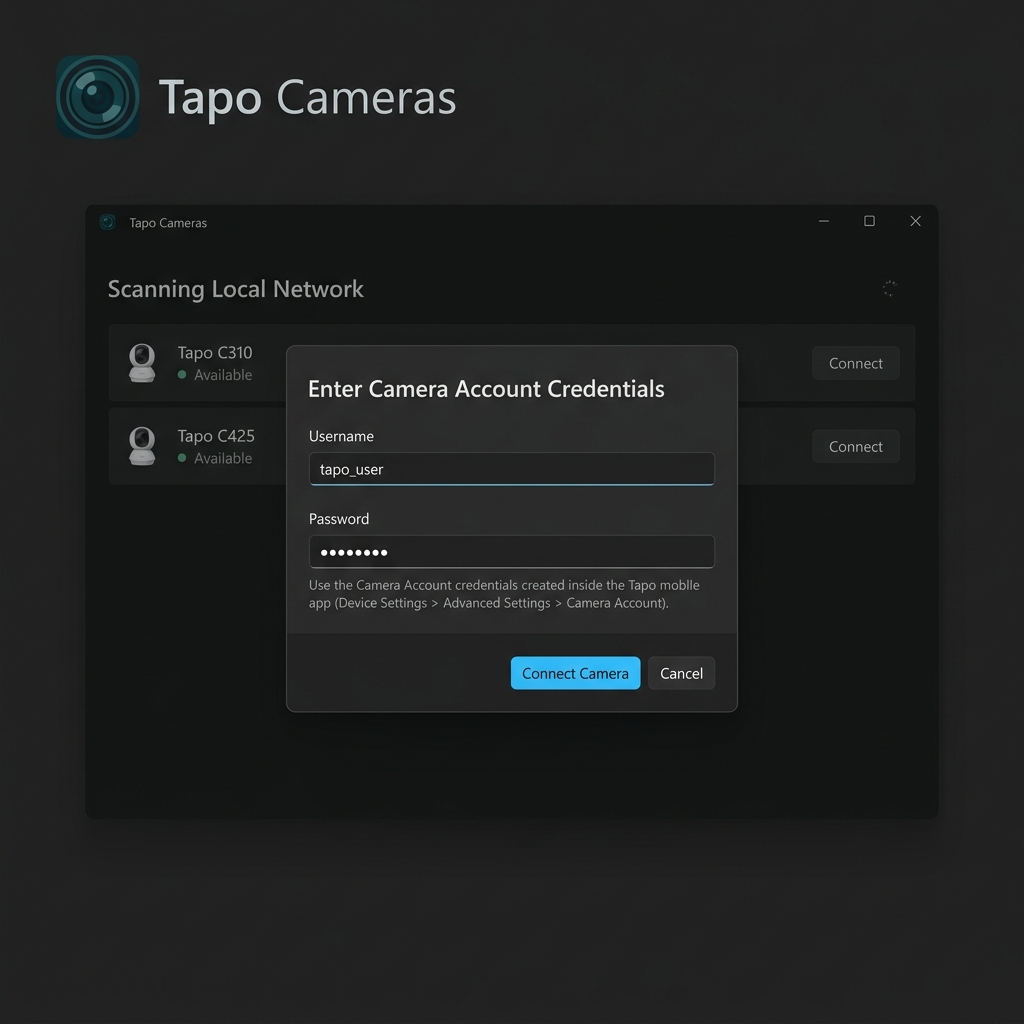Click the Tapo C425 device name
This screenshot has width=1024, height=1024.
216,436
